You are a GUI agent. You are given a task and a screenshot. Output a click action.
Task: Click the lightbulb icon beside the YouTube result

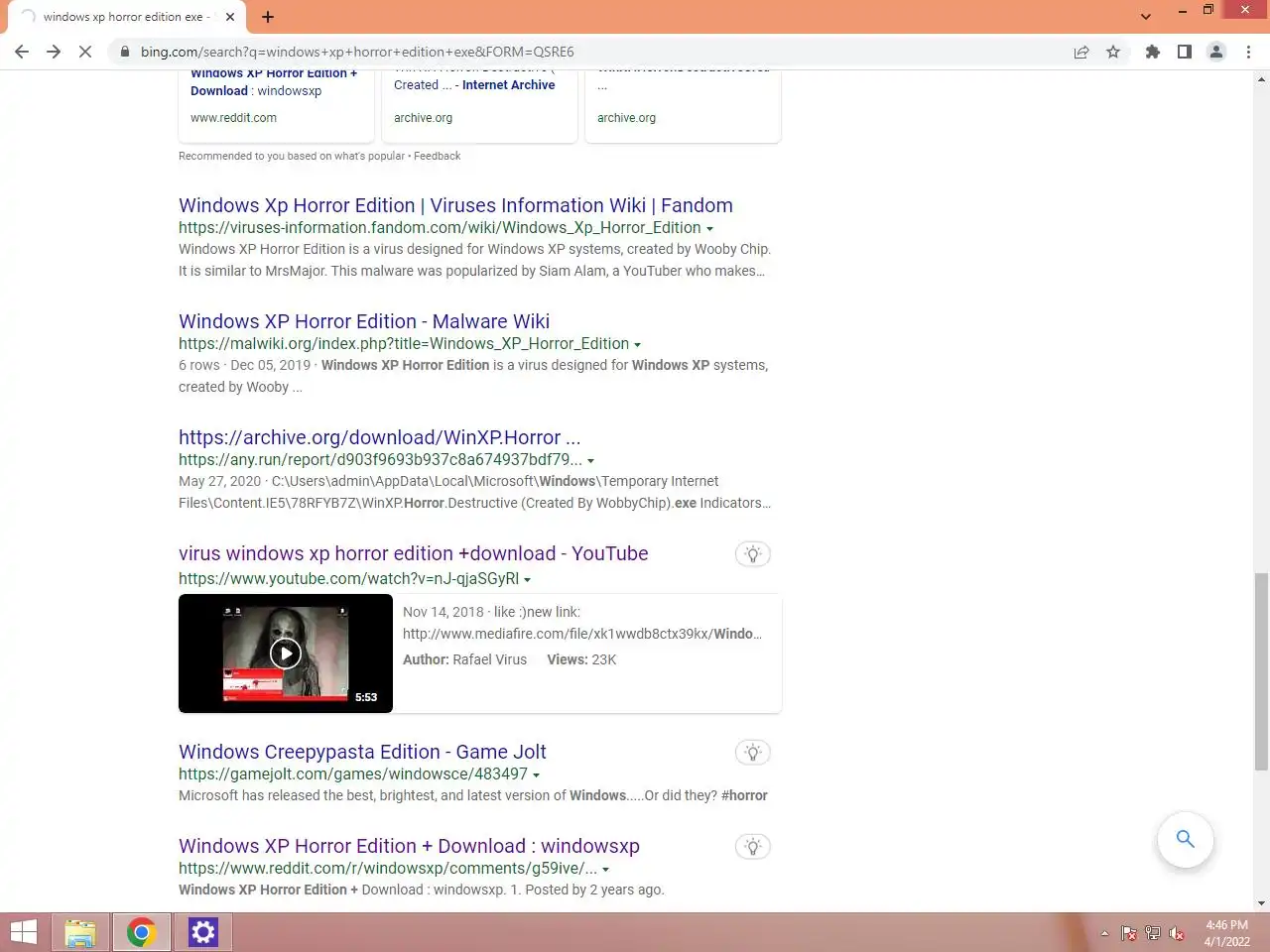[x=753, y=554]
